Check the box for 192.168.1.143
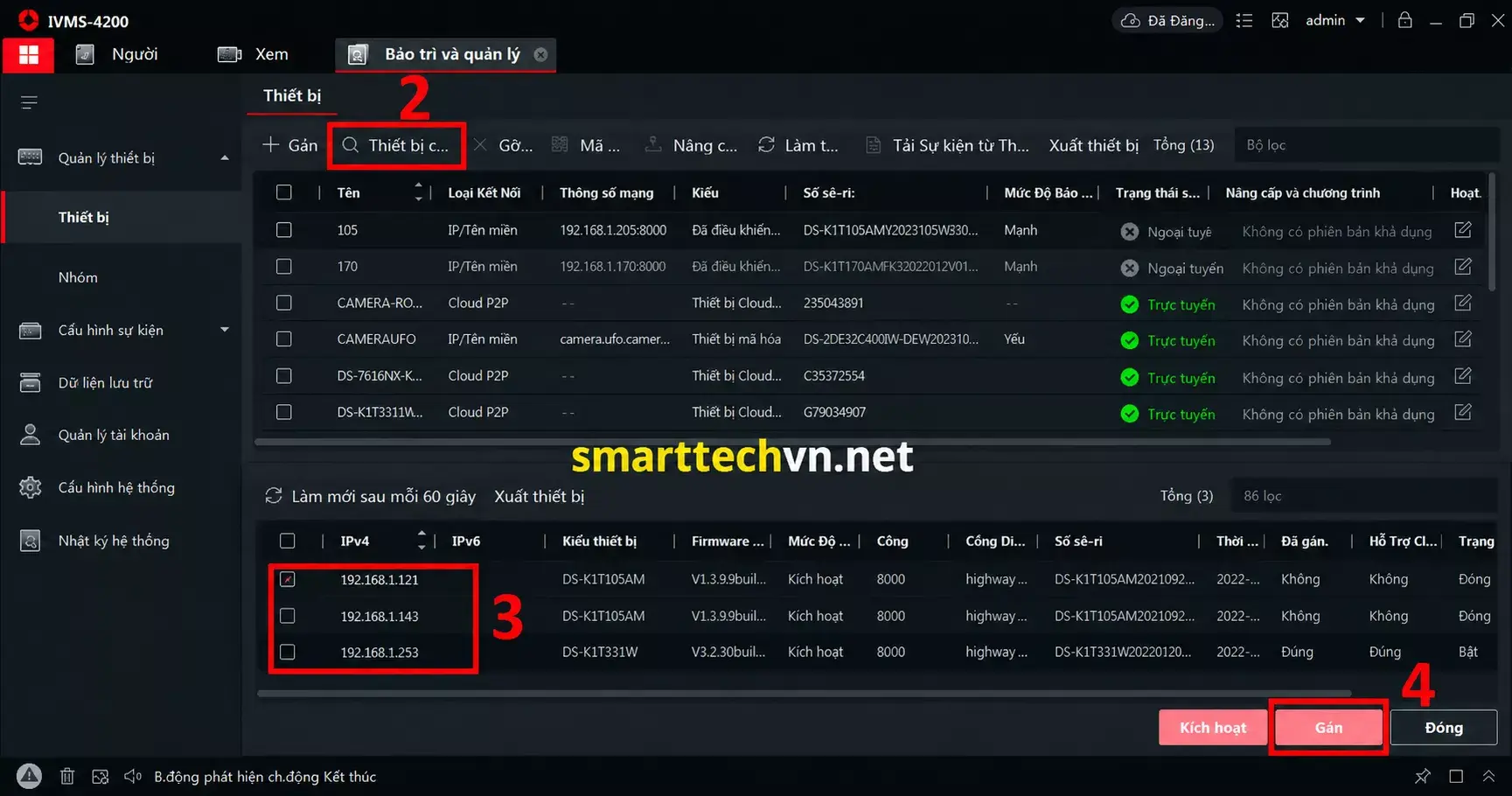Image resolution: width=1512 pixels, height=796 pixels. 288,616
